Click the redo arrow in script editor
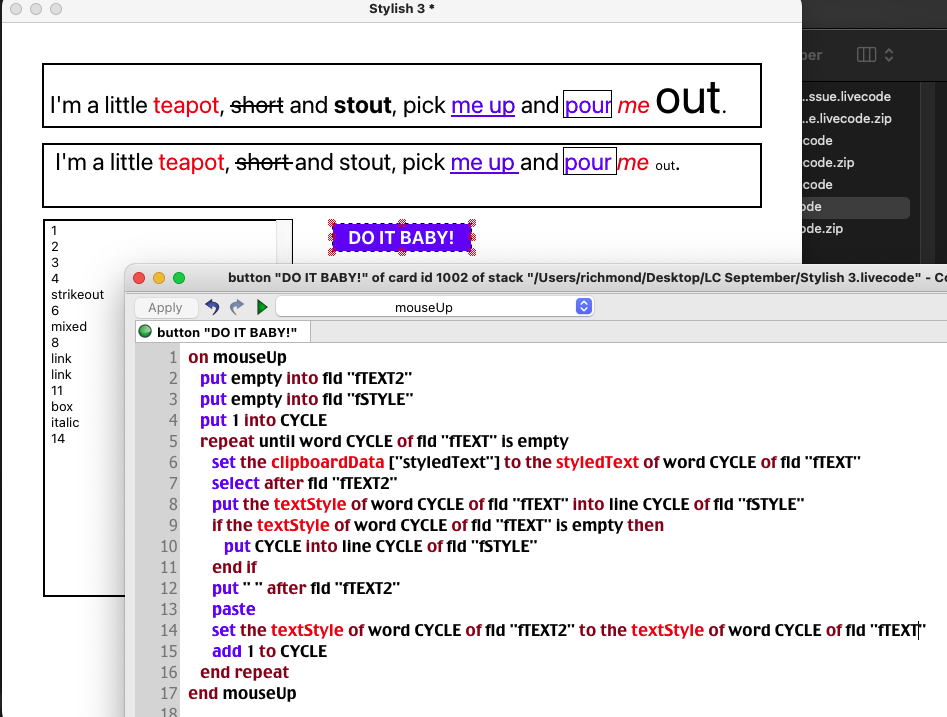This screenshot has height=717, width=947. (236, 307)
